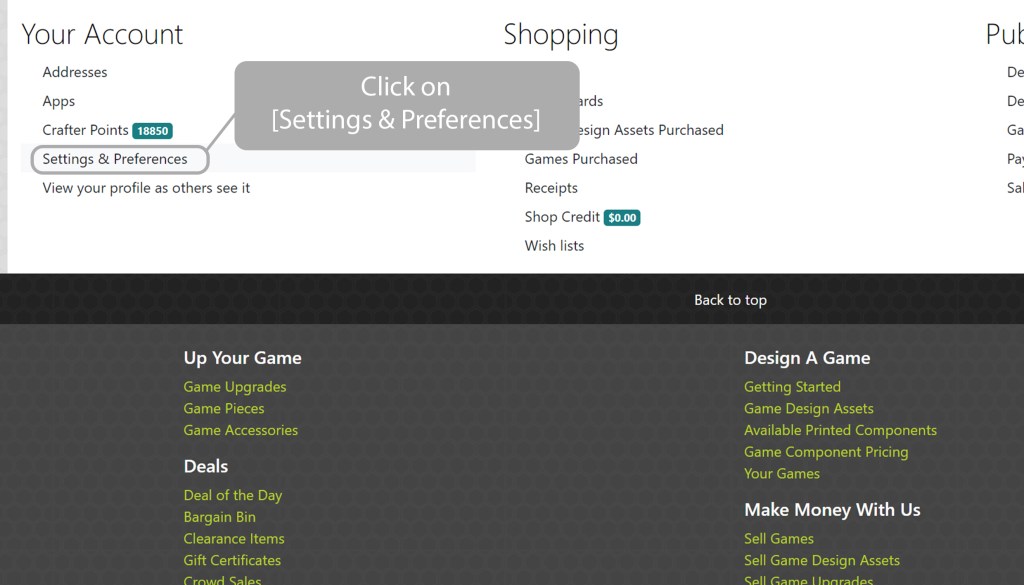
Task: Open Sell Game Design Assets link
Action: click(822, 561)
